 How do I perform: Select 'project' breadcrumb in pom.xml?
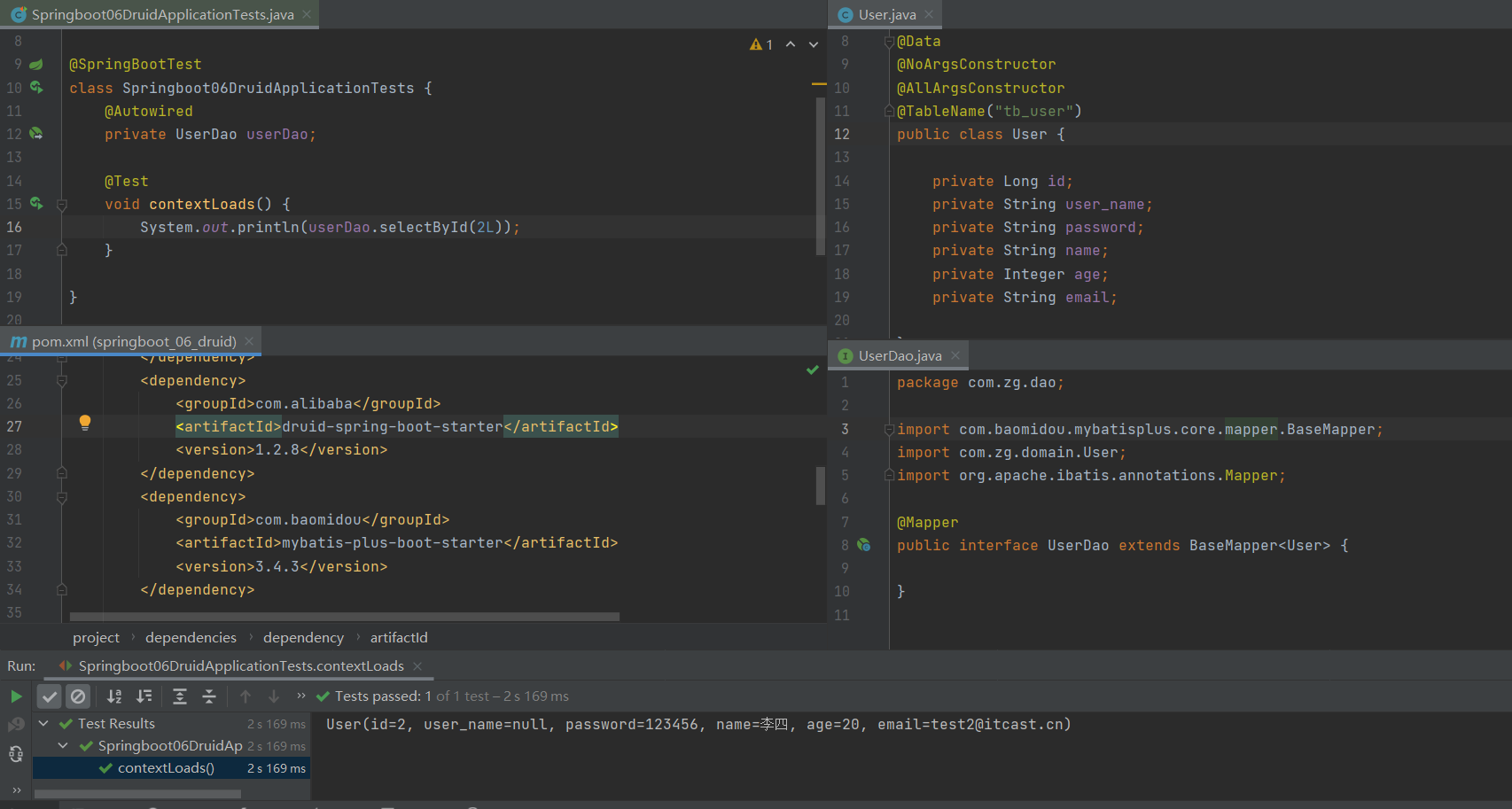[96, 637]
